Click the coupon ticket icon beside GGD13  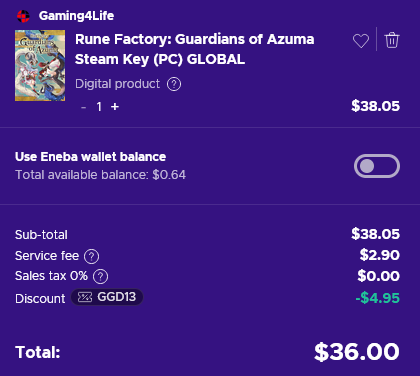[85, 297]
